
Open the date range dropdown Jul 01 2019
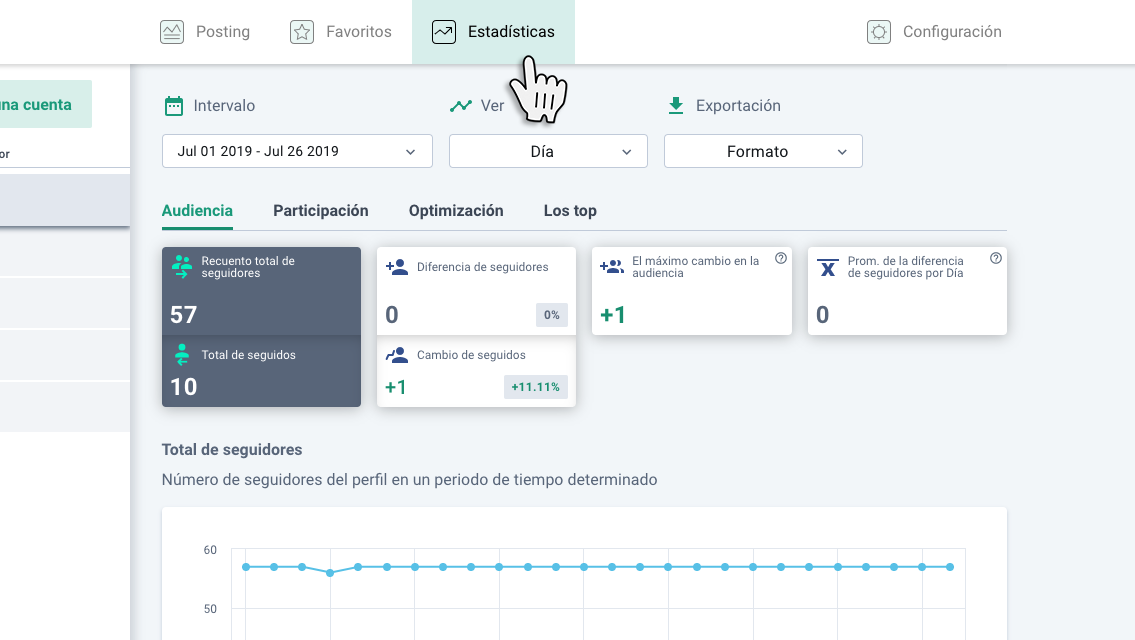pos(297,152)
